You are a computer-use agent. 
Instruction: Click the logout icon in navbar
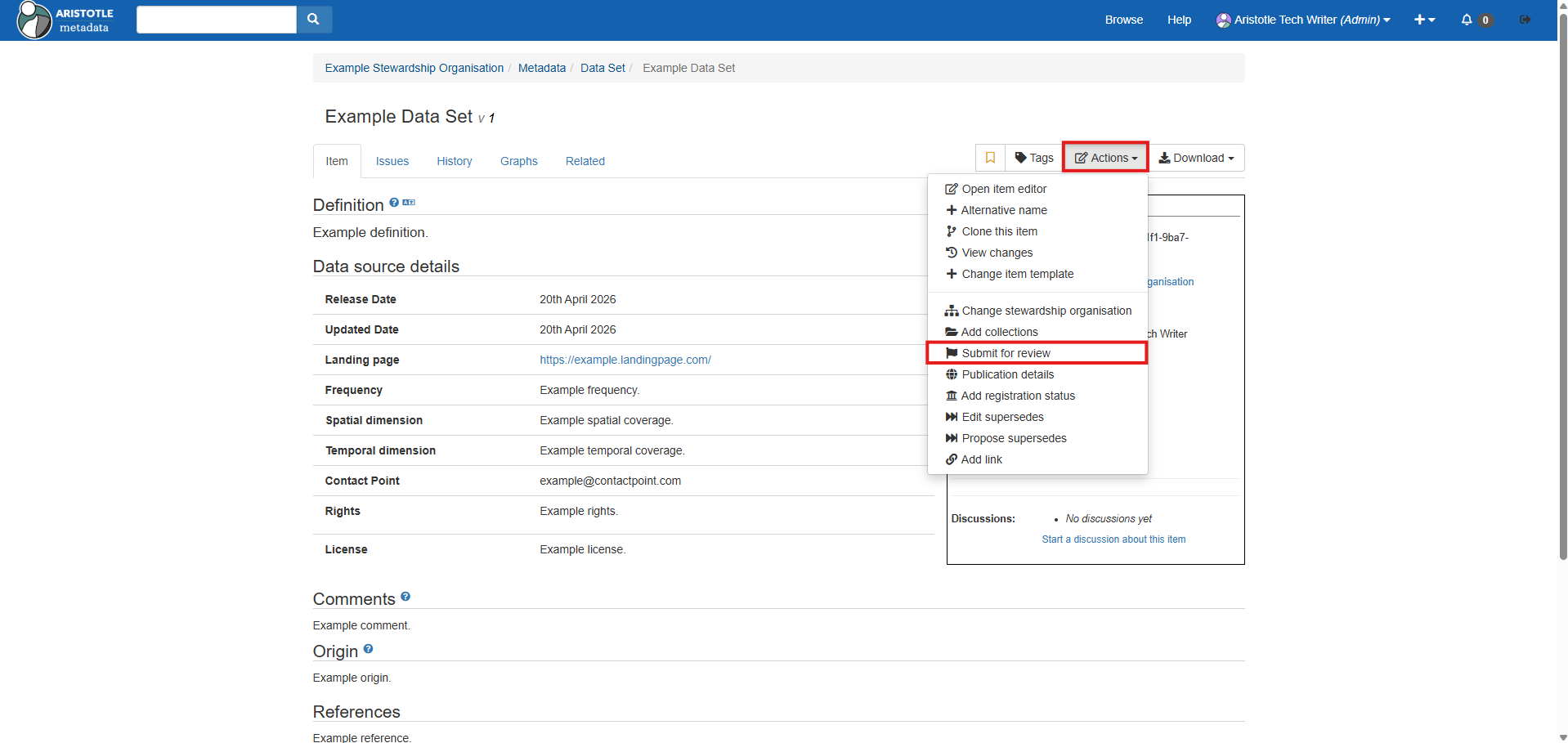[1525, 20]
